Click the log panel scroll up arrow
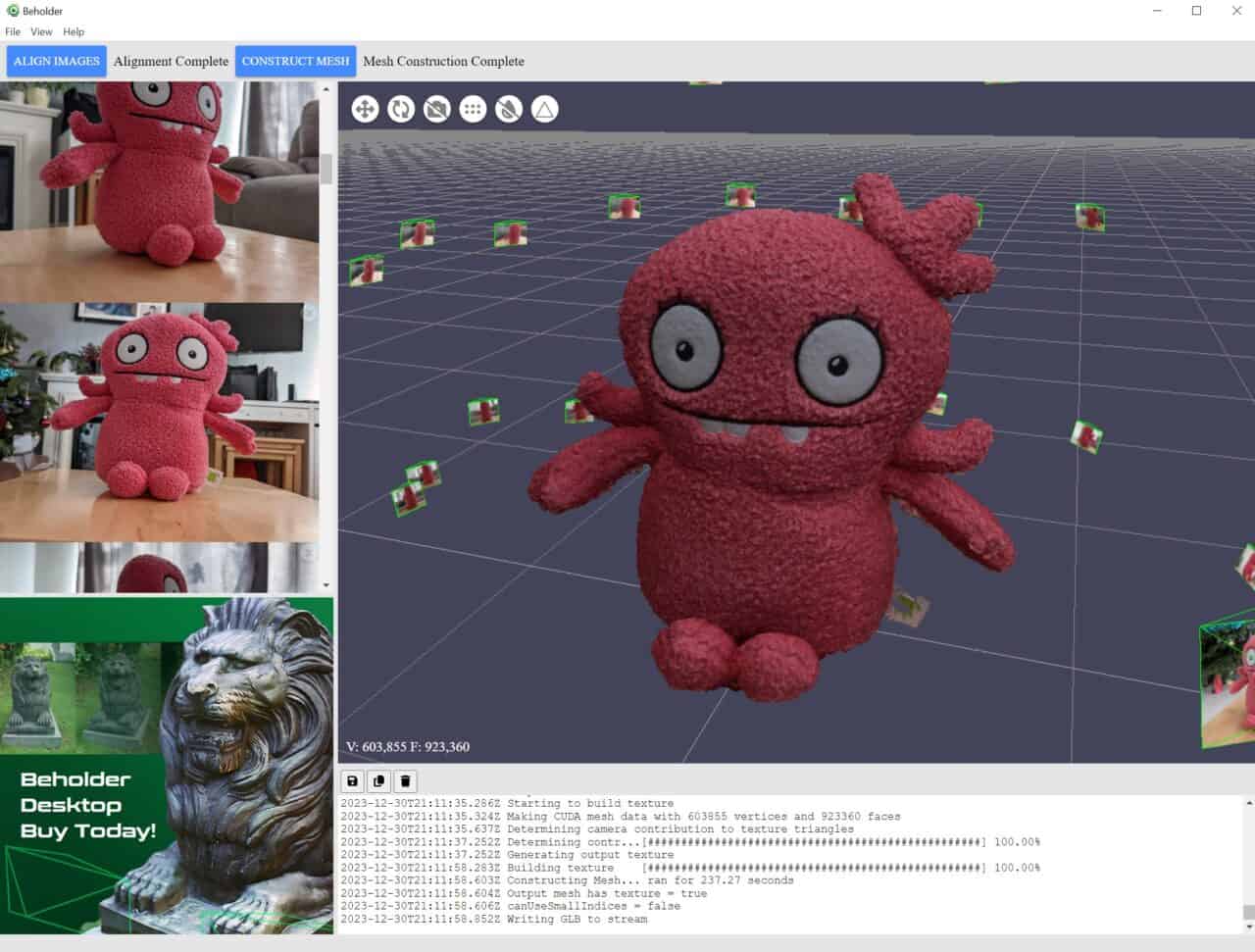 1248,803
